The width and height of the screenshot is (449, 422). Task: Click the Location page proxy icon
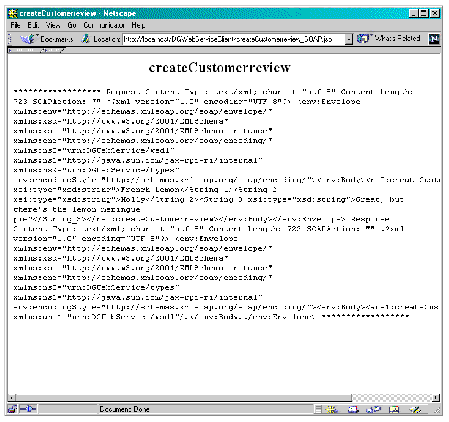point(86,39)
